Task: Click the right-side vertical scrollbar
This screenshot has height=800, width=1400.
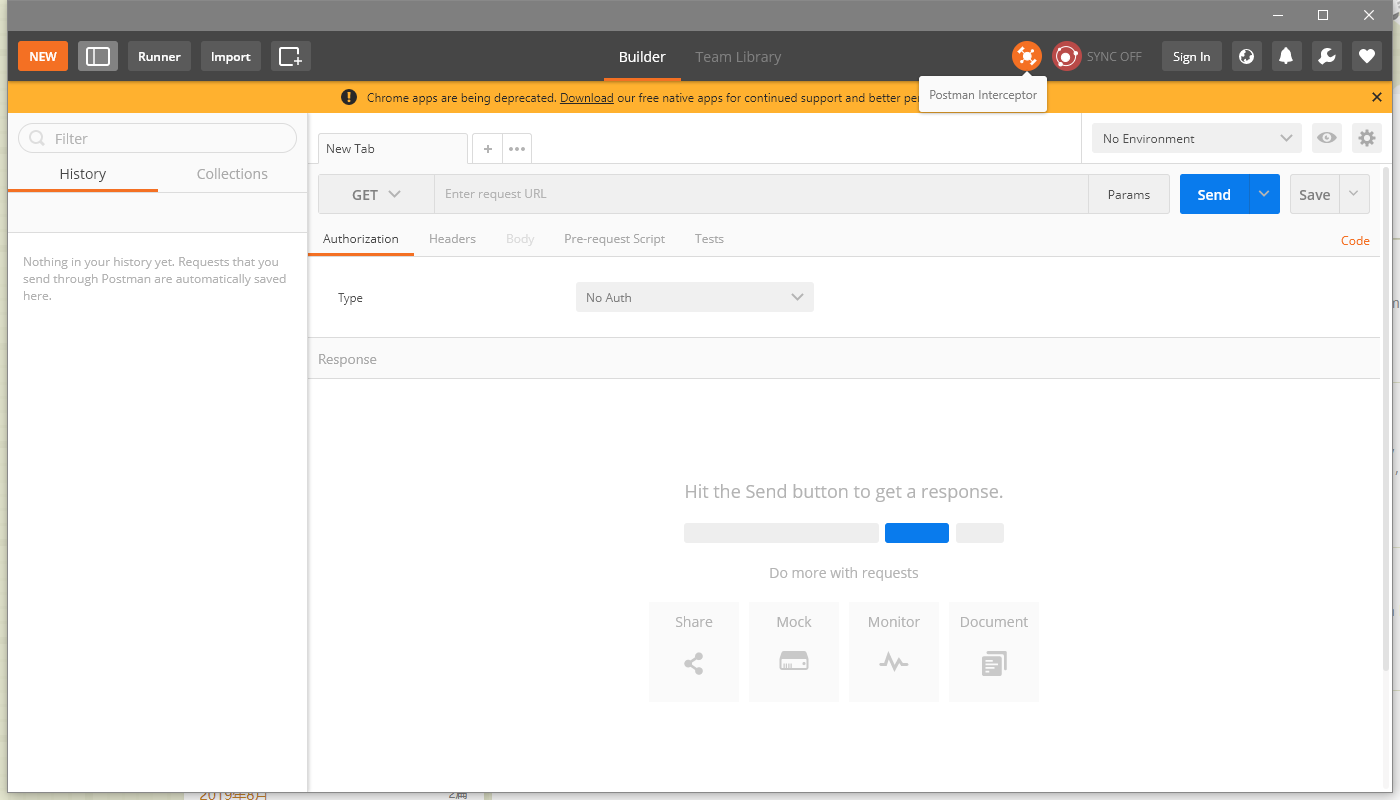Action: pyautogui.click(x=1385, y=420)
